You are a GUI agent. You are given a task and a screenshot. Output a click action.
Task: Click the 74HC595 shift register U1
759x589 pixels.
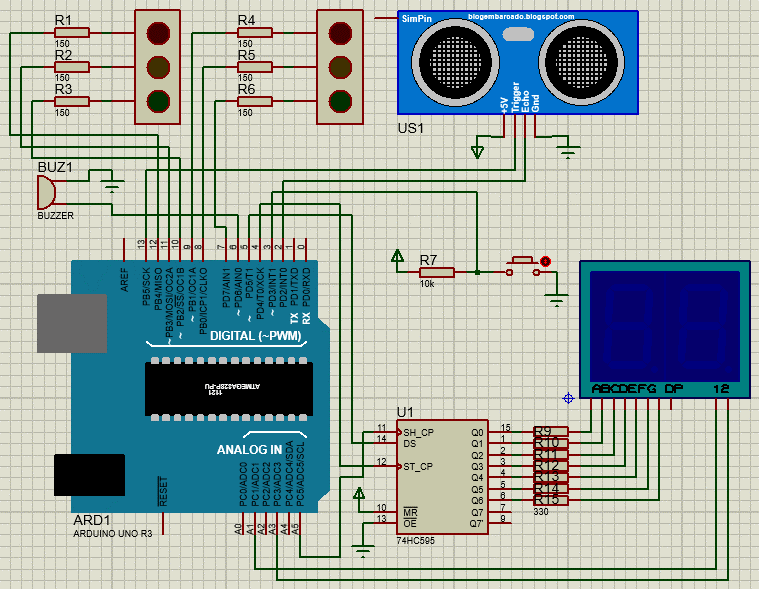[442, 477]
